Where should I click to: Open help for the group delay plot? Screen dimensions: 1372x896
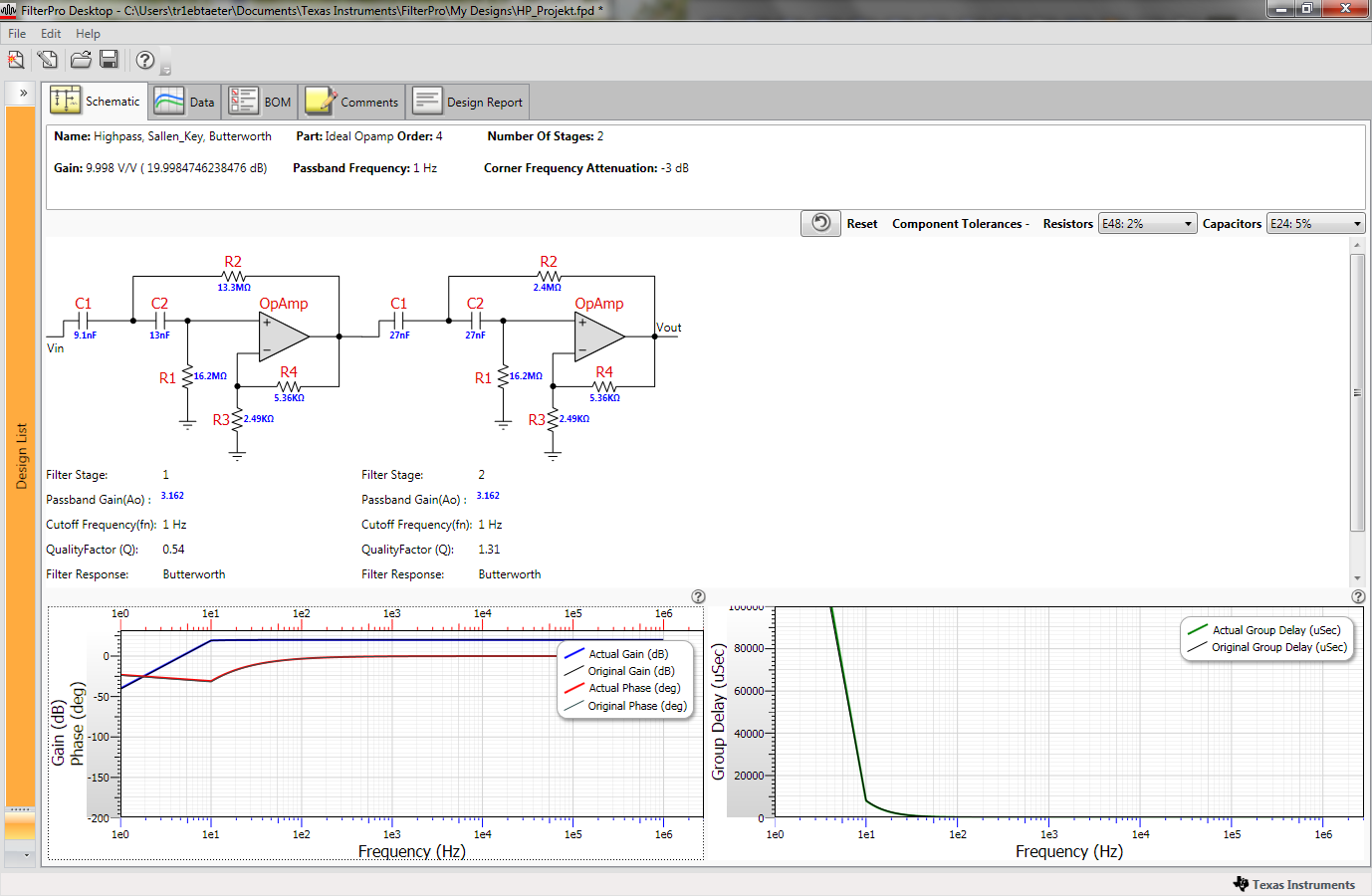pyautogui.click(x=1358, y=596)
